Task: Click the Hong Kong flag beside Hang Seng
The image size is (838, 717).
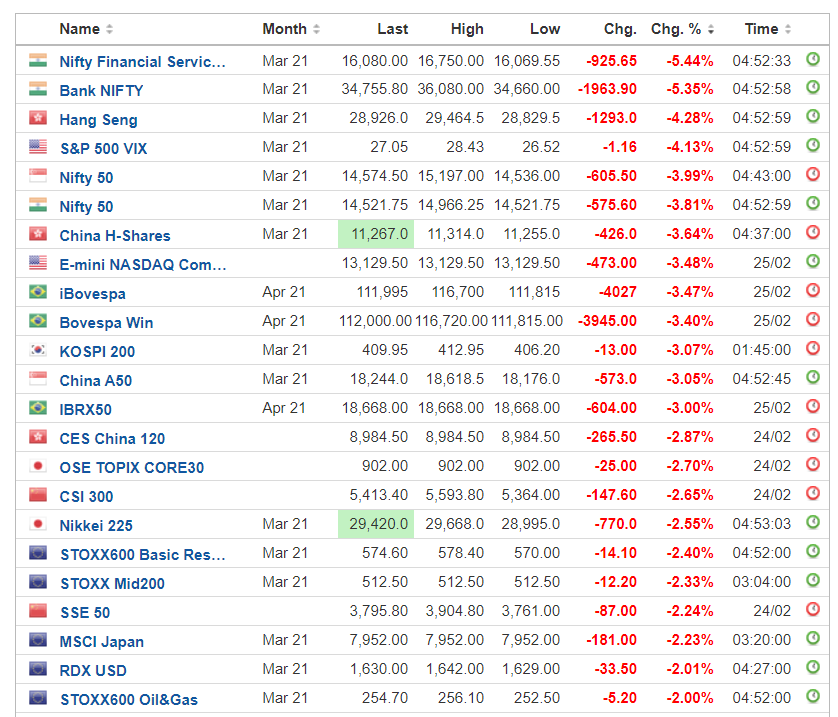Action: pyautogui.click(x=38, y=117)
